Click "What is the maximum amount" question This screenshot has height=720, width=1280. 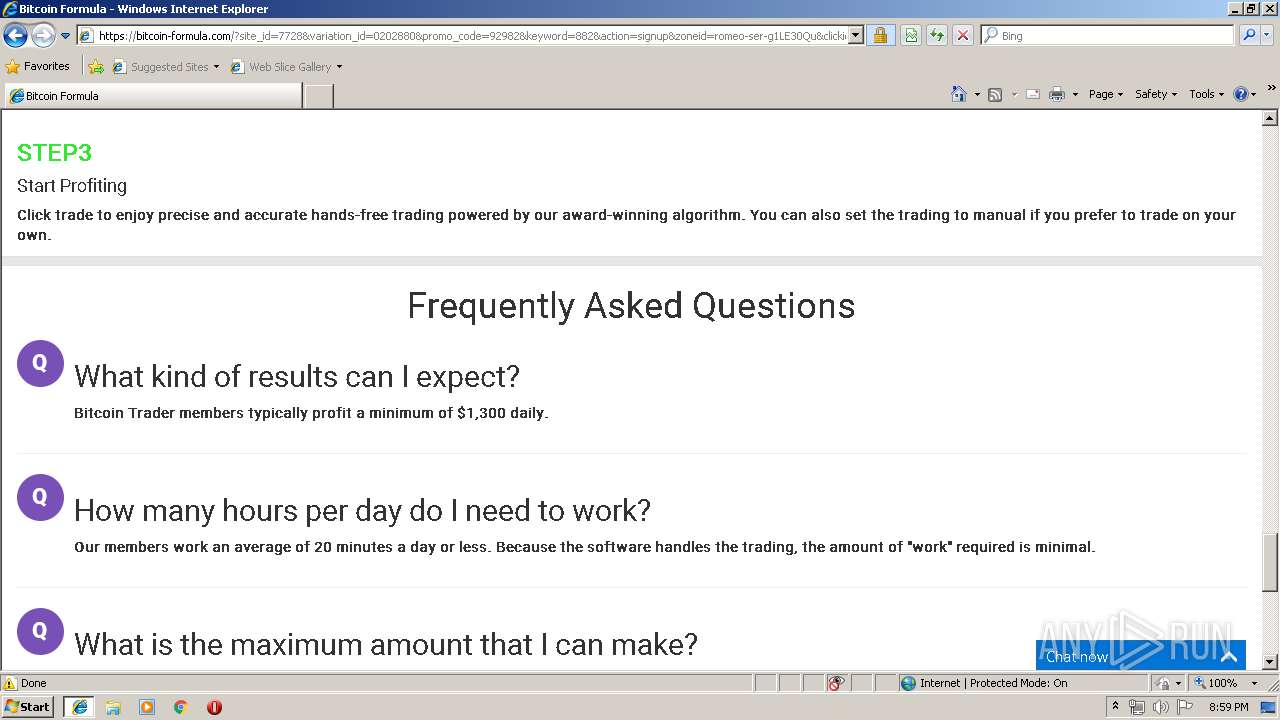pyautogui.click(x=386, y=644)
